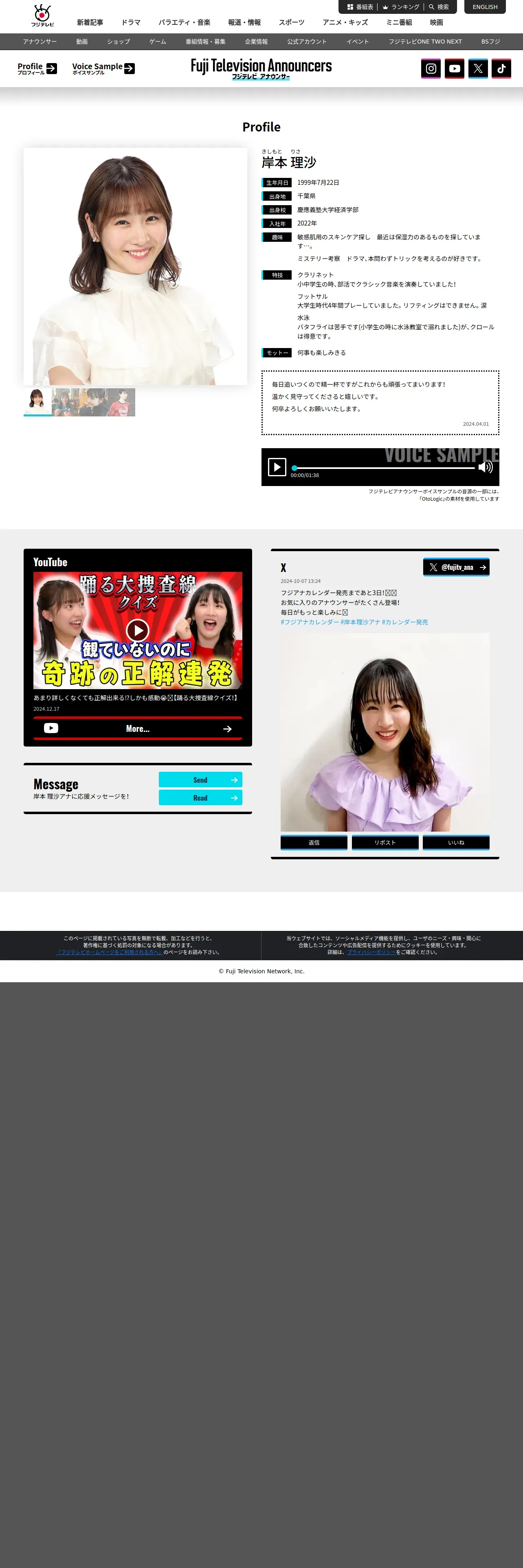The height and width of the screenshot is (1568, 523).
Task: Open the YouTube icon in the header
Action: coord(454,68)
